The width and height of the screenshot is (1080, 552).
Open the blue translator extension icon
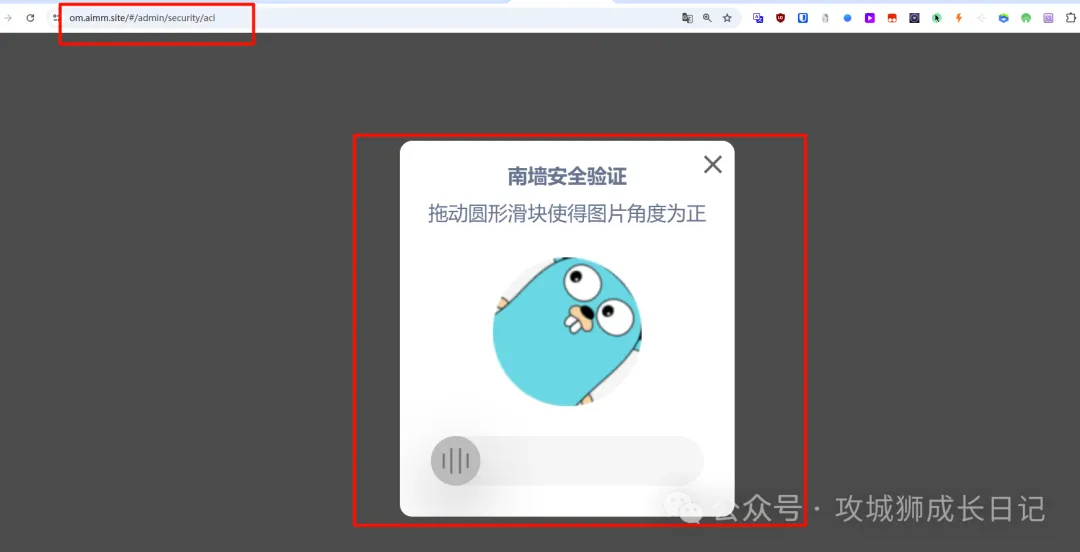click(x=758, y=18)
